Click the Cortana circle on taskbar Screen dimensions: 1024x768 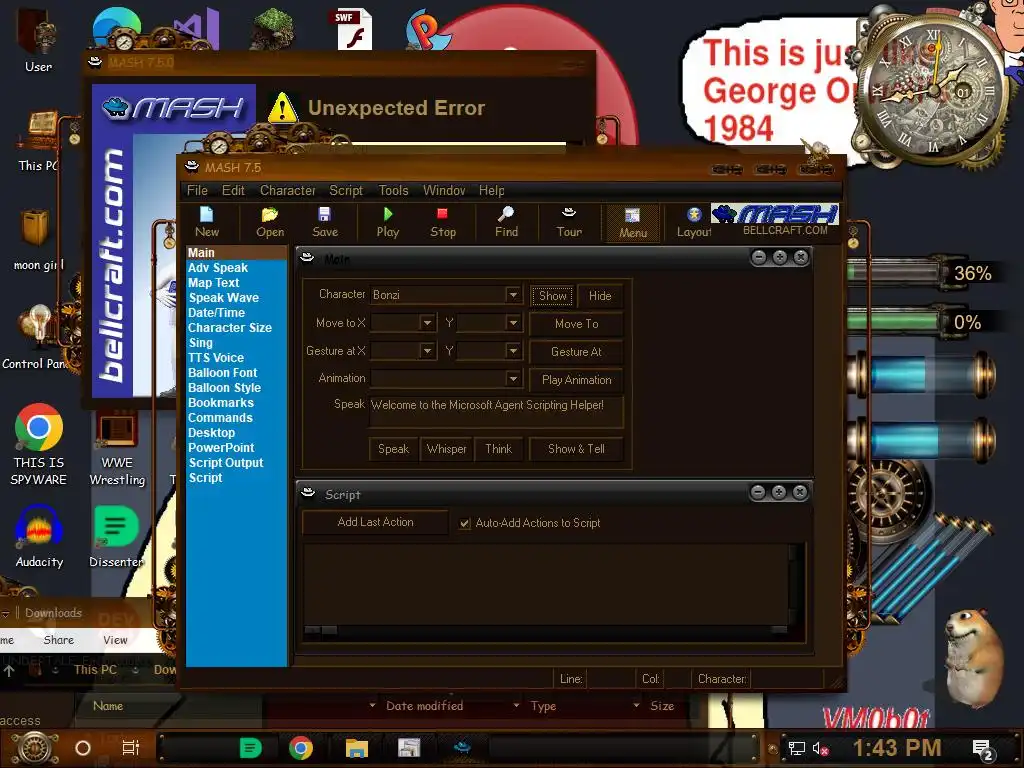(x=83, y=748)
